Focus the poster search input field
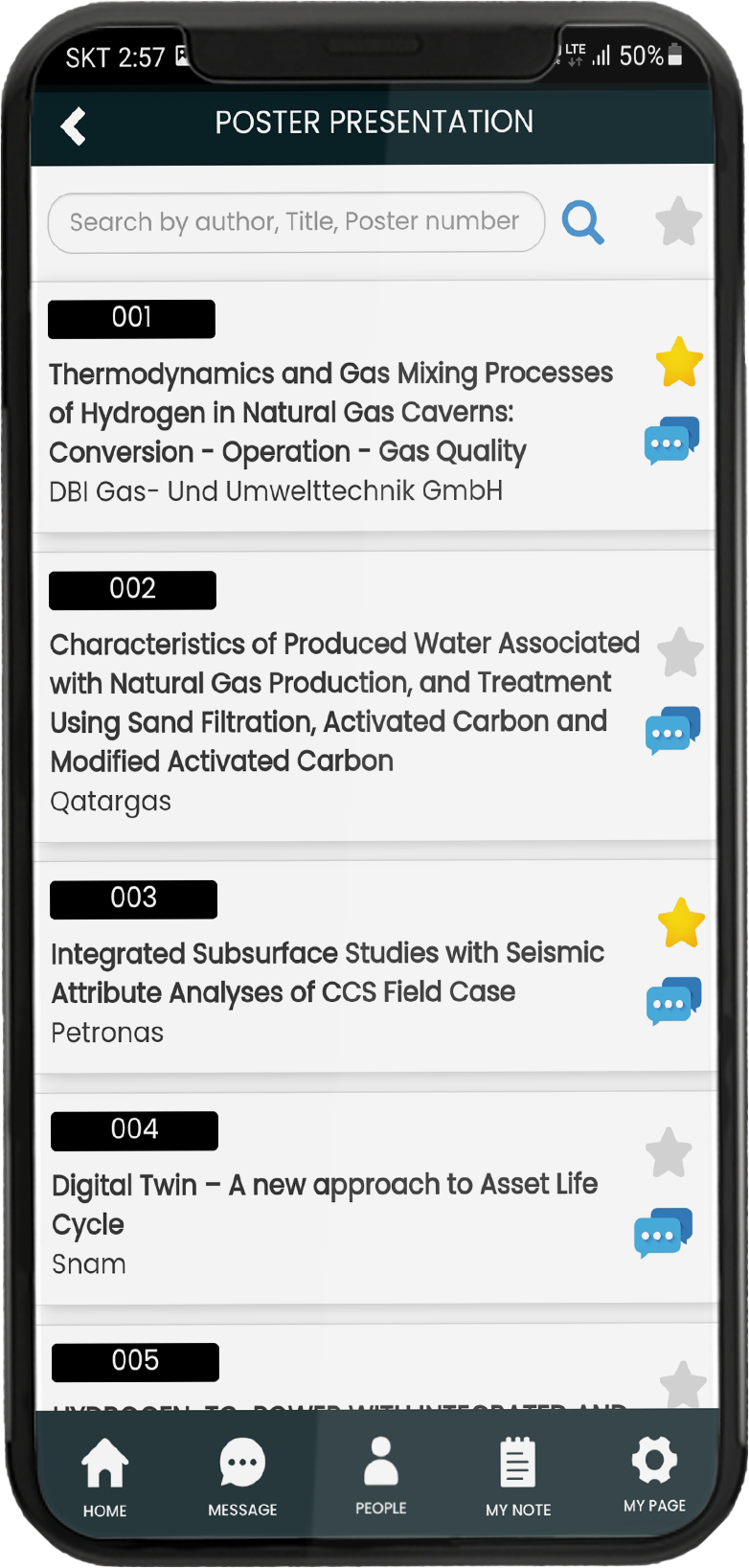The height and width of the screenshot is (1568, 749). coord(295,222)
